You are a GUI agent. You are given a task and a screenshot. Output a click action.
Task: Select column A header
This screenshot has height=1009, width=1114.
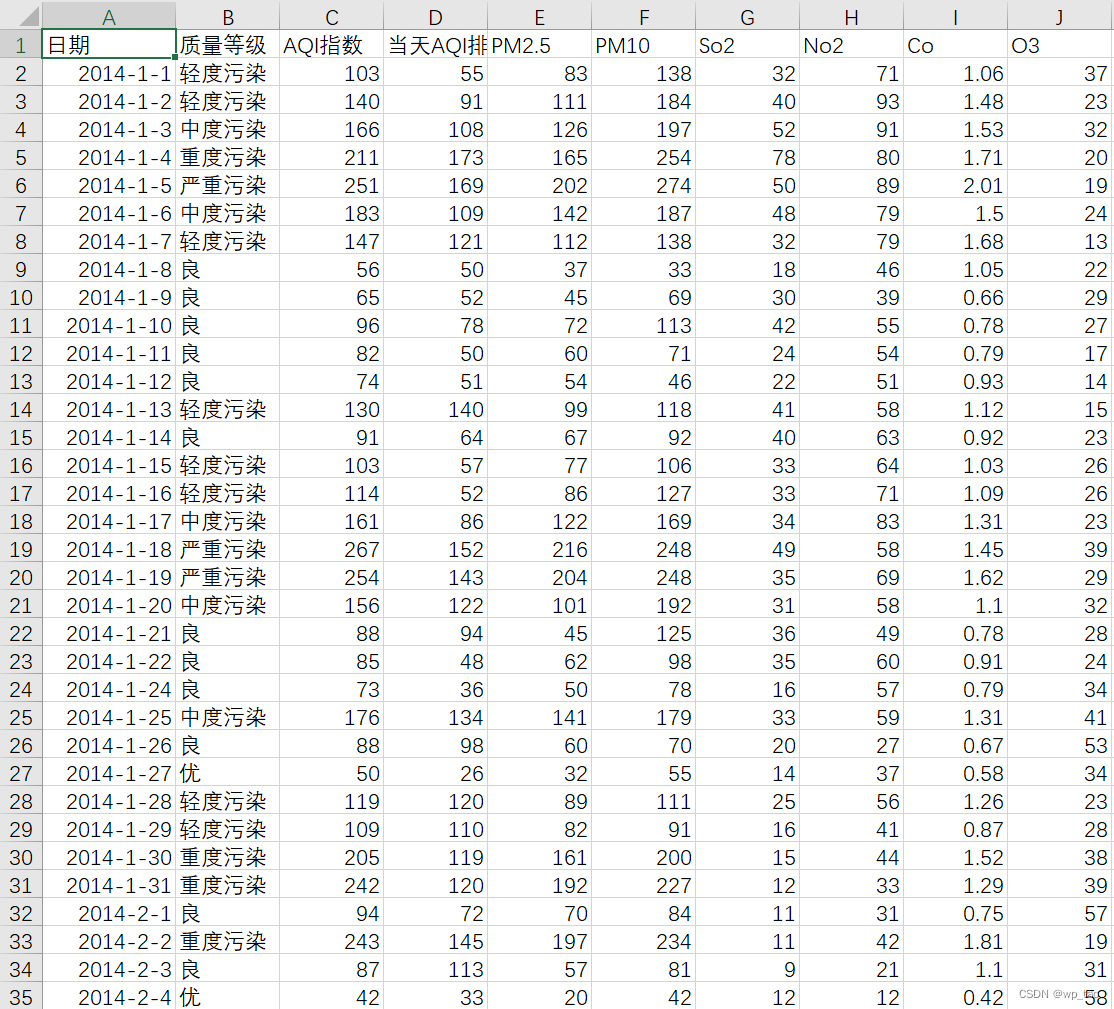[x=109, y=16]
